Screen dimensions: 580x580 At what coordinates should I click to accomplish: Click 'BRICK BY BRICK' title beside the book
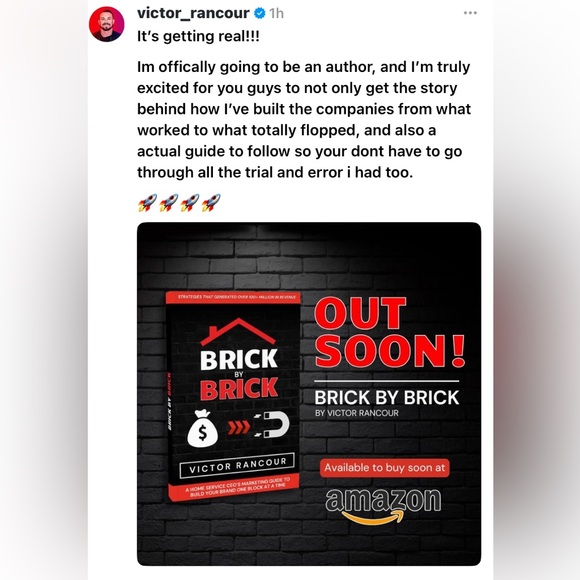click(387, 398)
